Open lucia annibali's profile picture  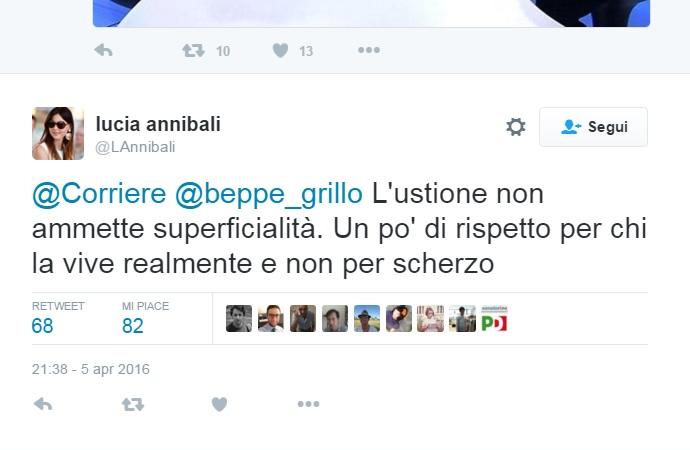pos(58,133)
